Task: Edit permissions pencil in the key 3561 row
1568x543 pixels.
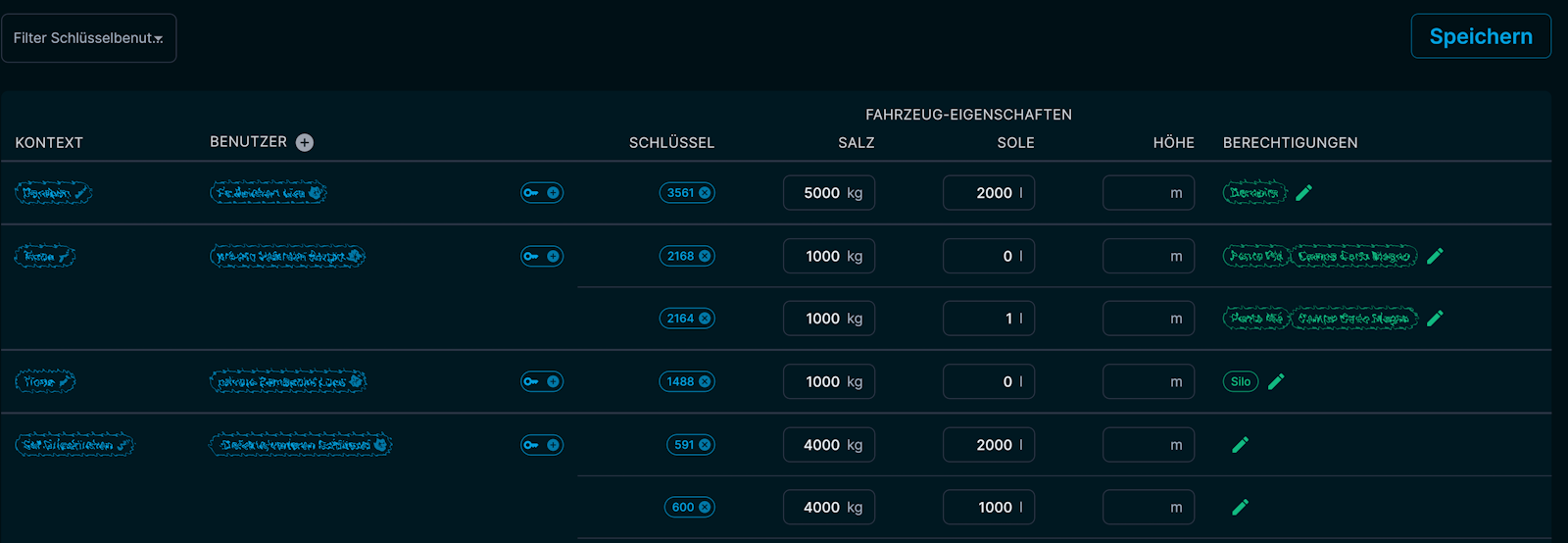Action: (1303, 193)
